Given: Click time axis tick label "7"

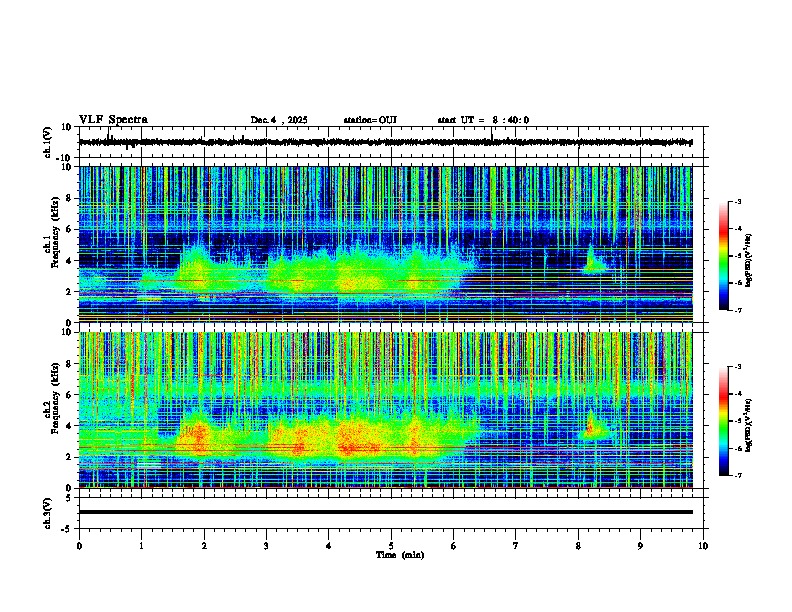Looking at the screenshot, I should tap(516, 546).
